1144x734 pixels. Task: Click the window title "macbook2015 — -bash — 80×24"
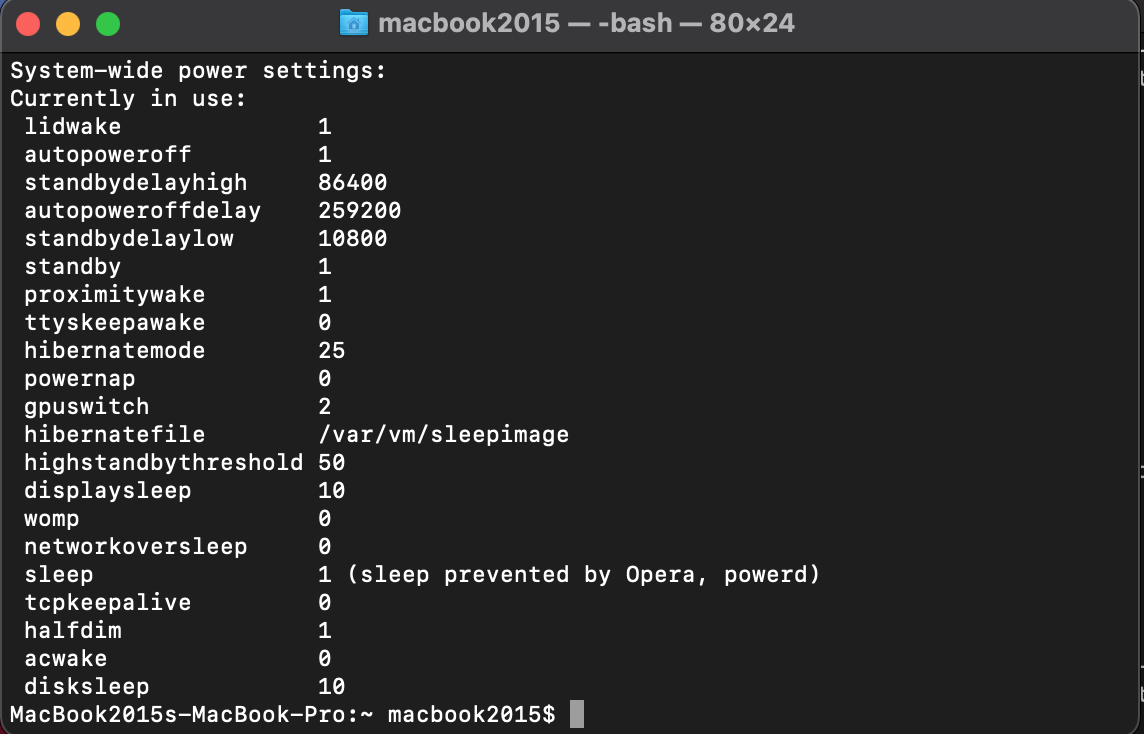pyautogui.click(x=586, y=23)
